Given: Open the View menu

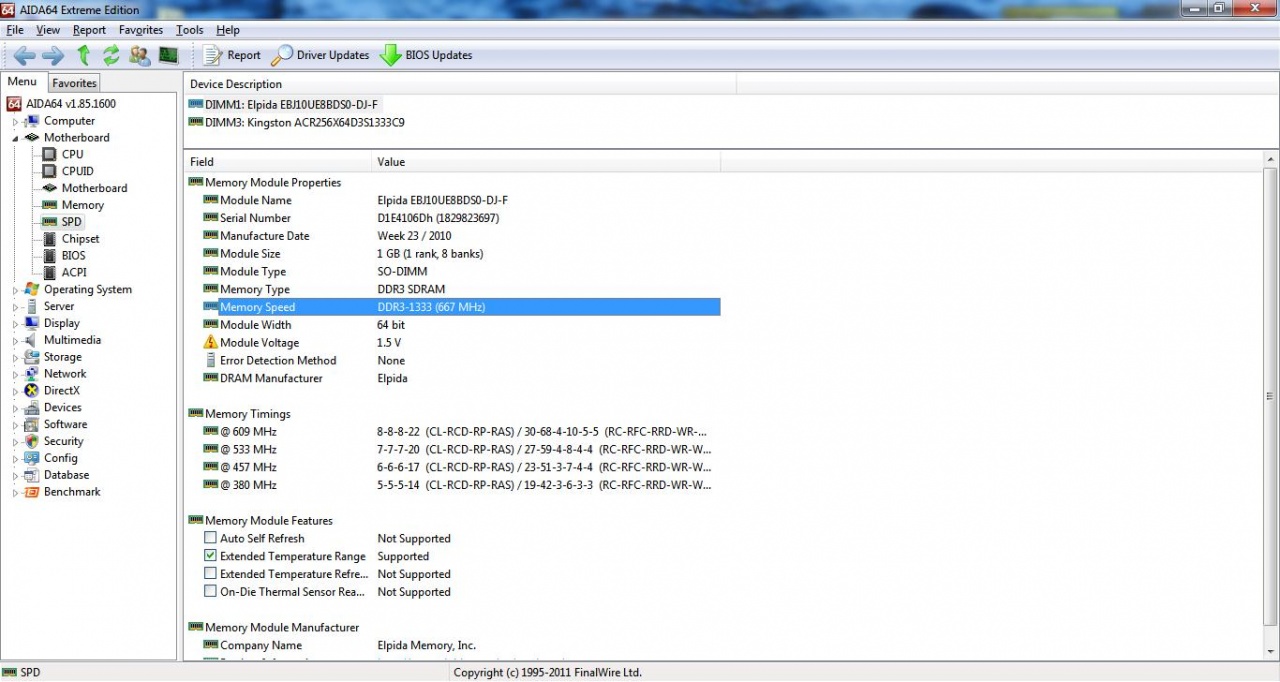Looking at the screenshot, I should click(x=48, y=30).
